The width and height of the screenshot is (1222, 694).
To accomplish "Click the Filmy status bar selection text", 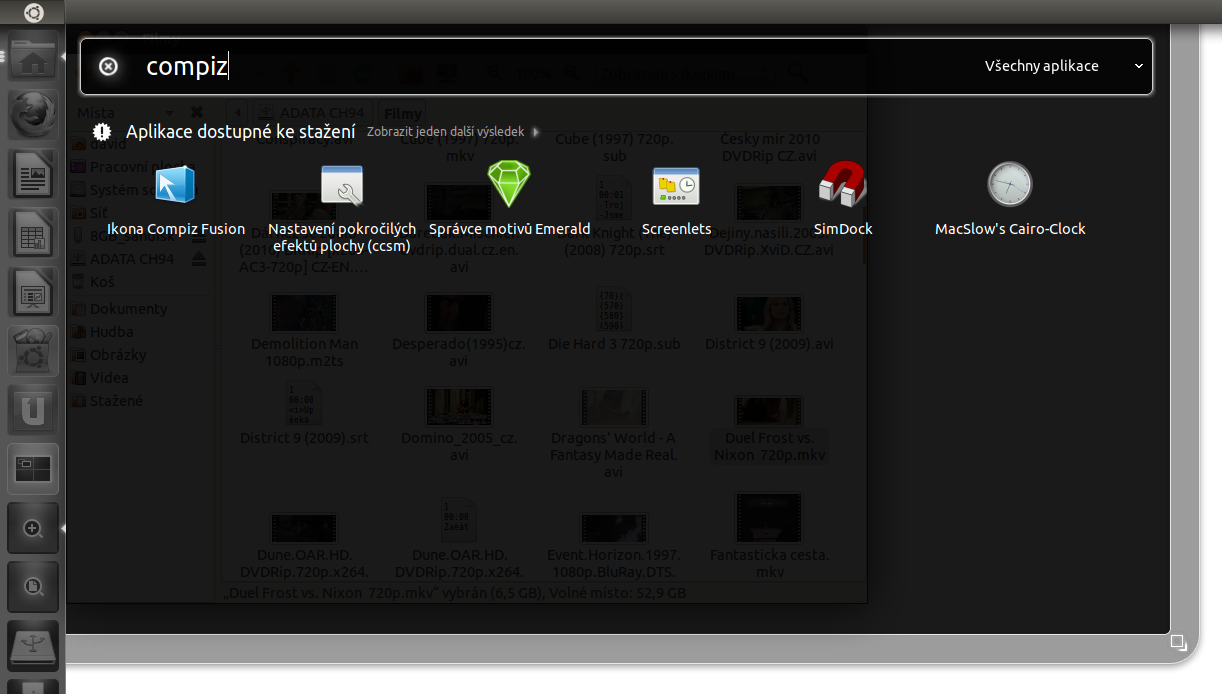I will (x=455, y=593).
